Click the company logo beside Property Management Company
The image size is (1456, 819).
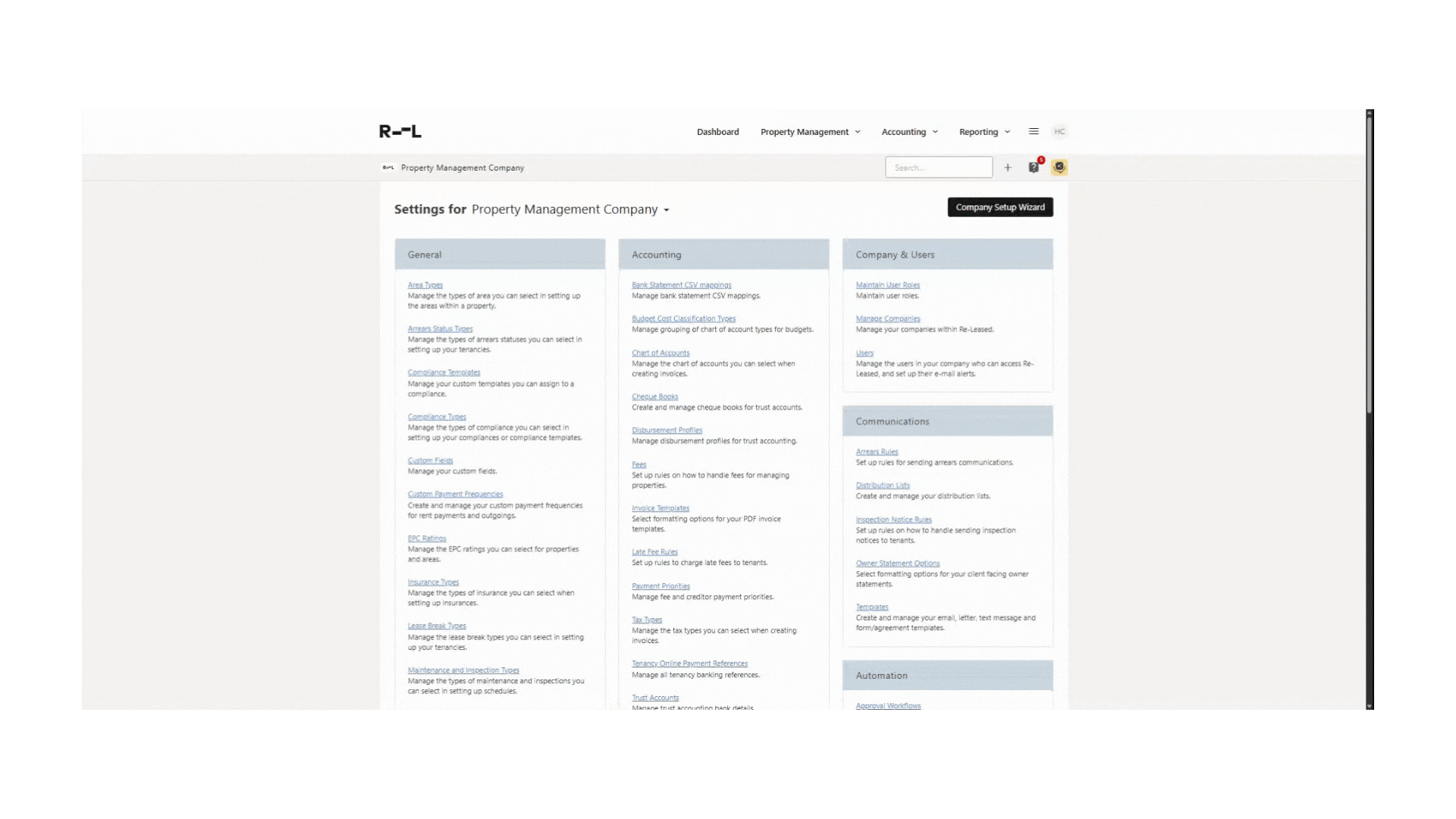(388, 168)
